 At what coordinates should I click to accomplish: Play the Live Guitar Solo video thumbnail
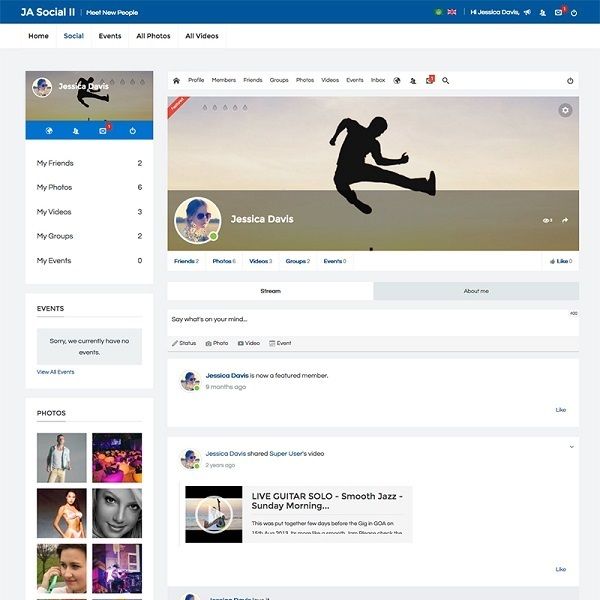pyautogui.click(x=214, y=514)
